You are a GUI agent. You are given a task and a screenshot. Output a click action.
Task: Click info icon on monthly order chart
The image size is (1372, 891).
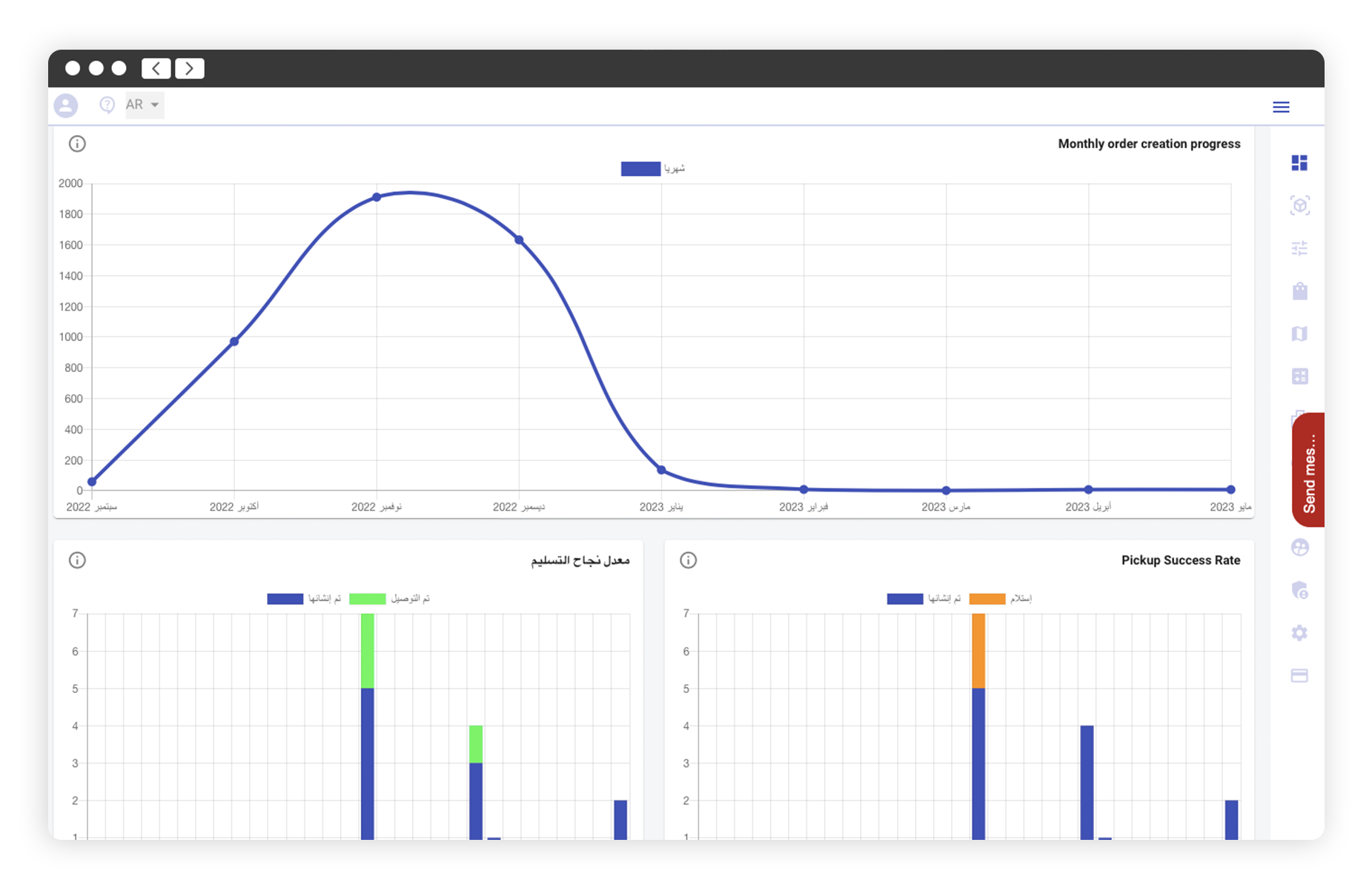tap(77, 144)
